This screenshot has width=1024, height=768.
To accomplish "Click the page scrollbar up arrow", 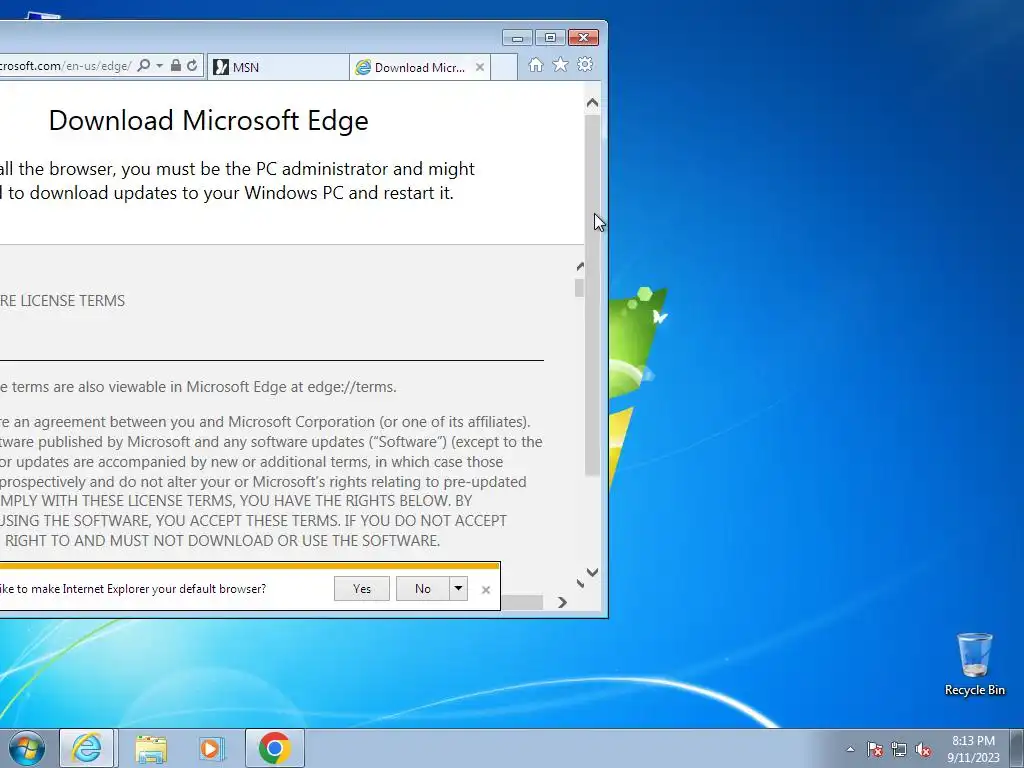I will click(592, 103).
